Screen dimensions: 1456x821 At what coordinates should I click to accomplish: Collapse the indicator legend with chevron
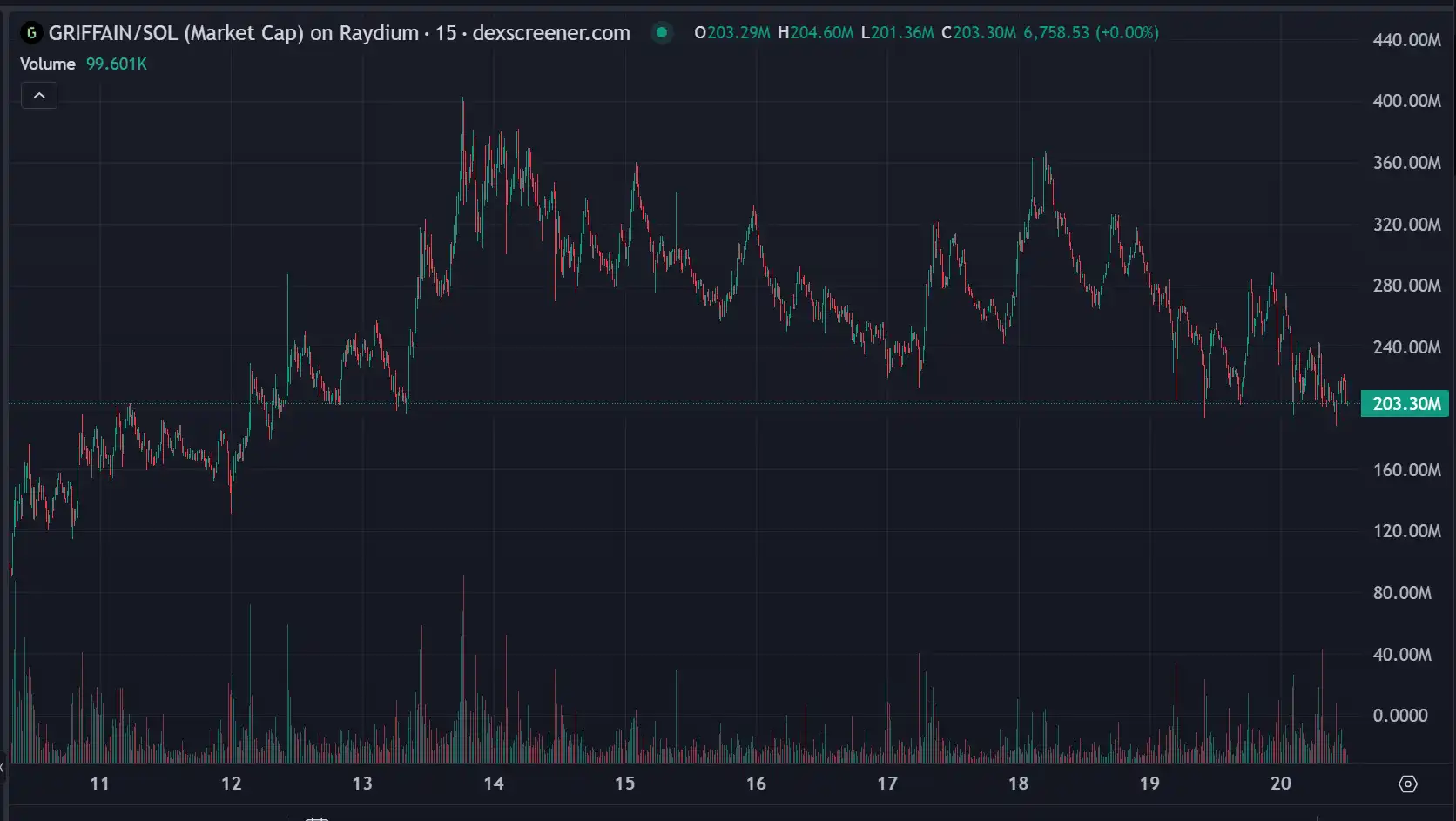point(39,96)
